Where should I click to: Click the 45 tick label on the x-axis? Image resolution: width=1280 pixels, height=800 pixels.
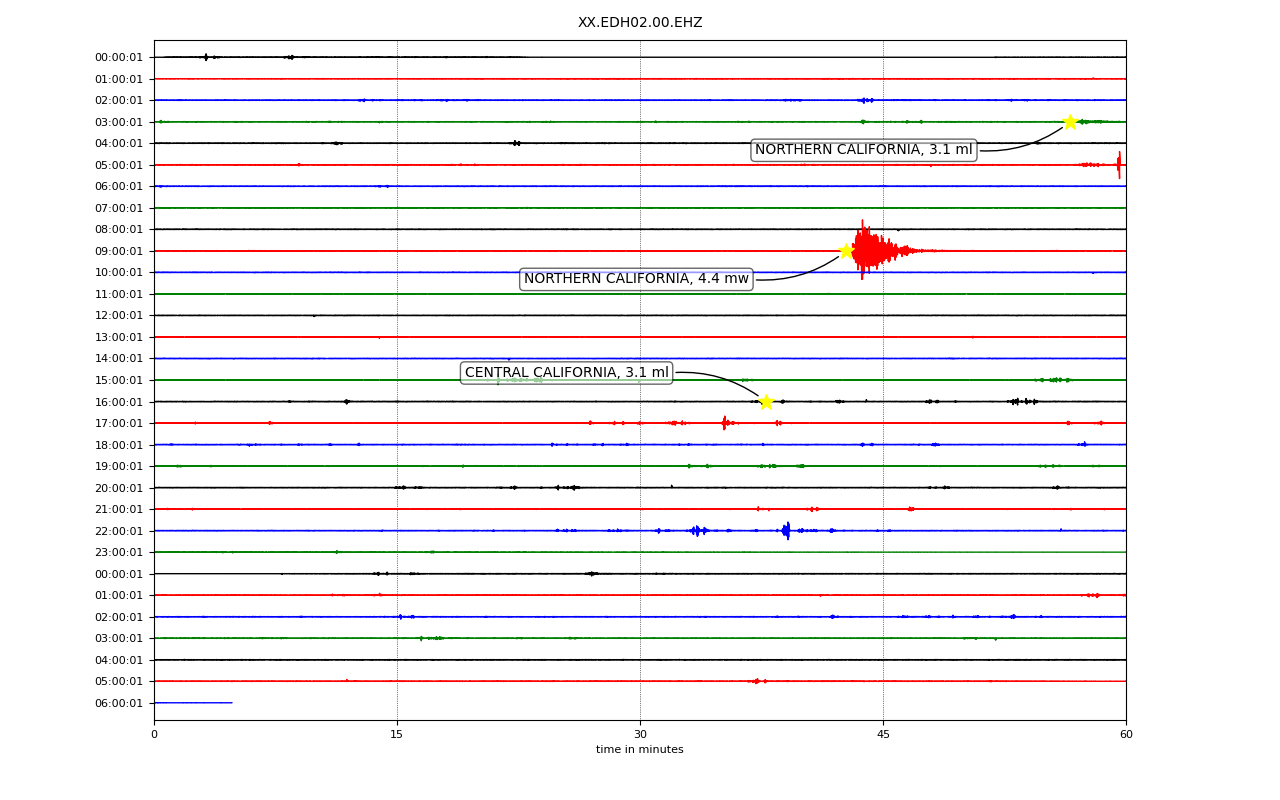click(883, 735)
